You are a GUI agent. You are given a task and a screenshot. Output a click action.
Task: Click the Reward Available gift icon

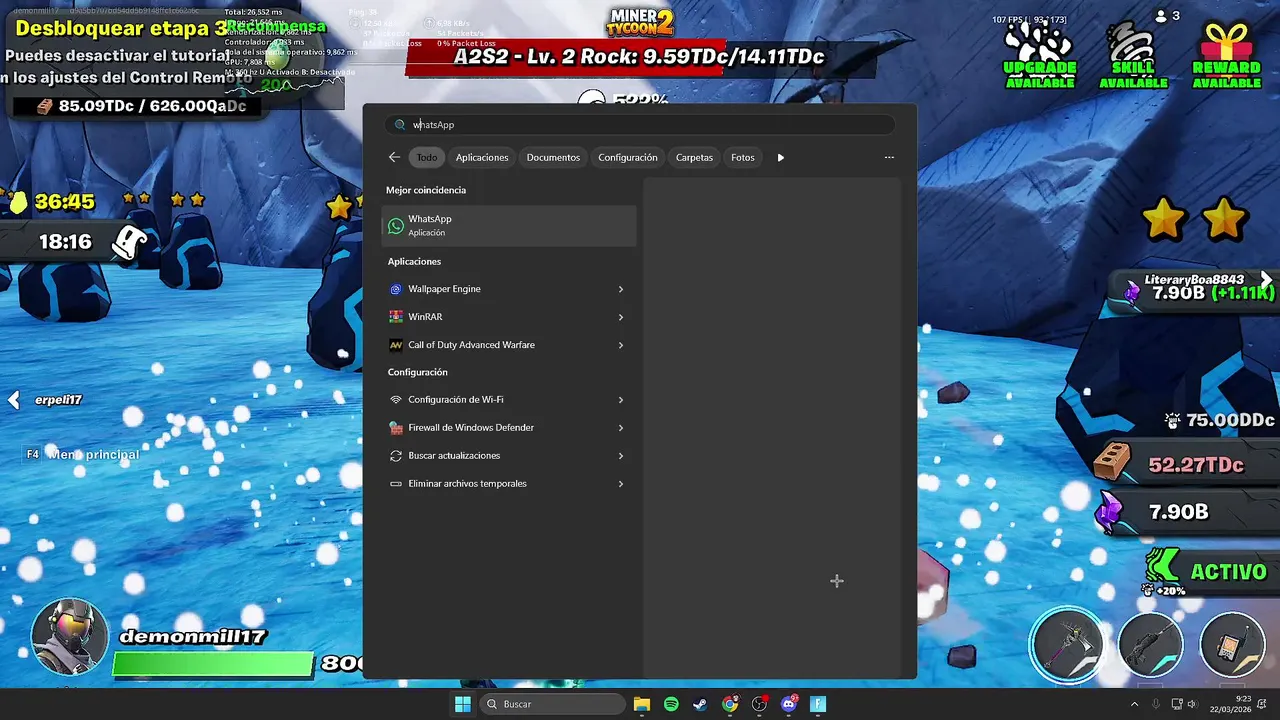[x=1226, y=55]
